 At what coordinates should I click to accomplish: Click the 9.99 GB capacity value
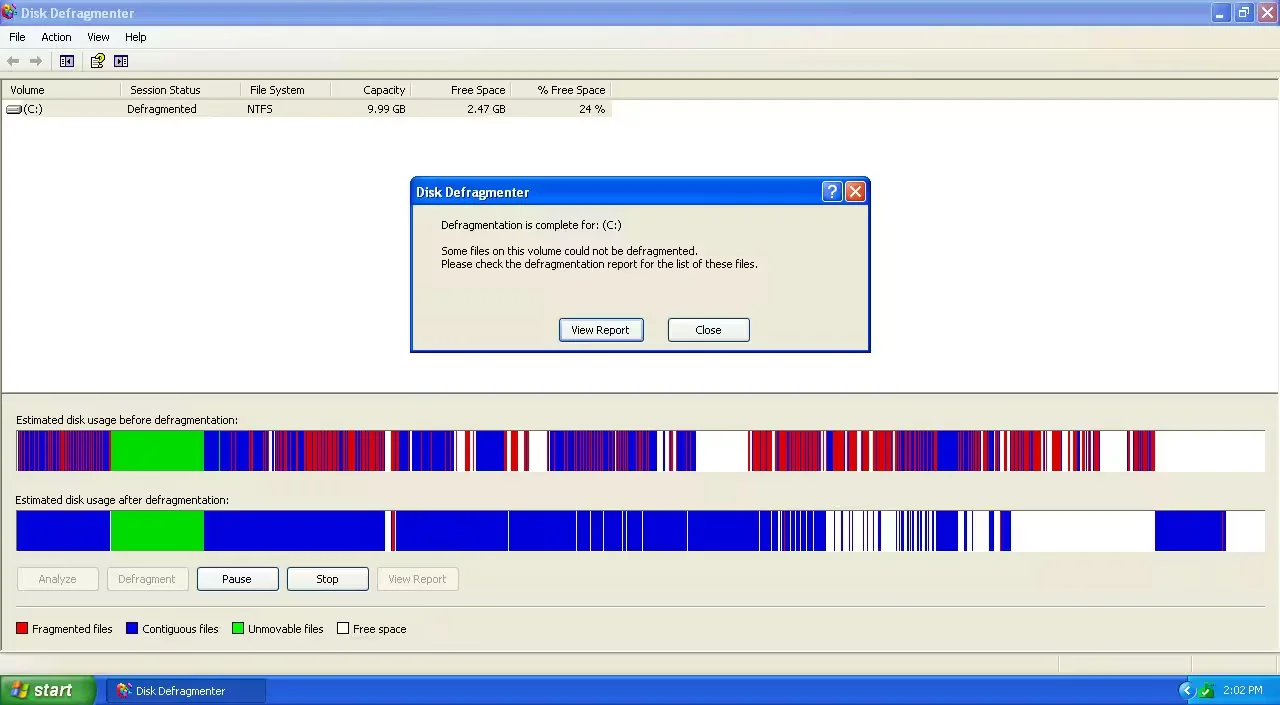click(x=386, y=109)
